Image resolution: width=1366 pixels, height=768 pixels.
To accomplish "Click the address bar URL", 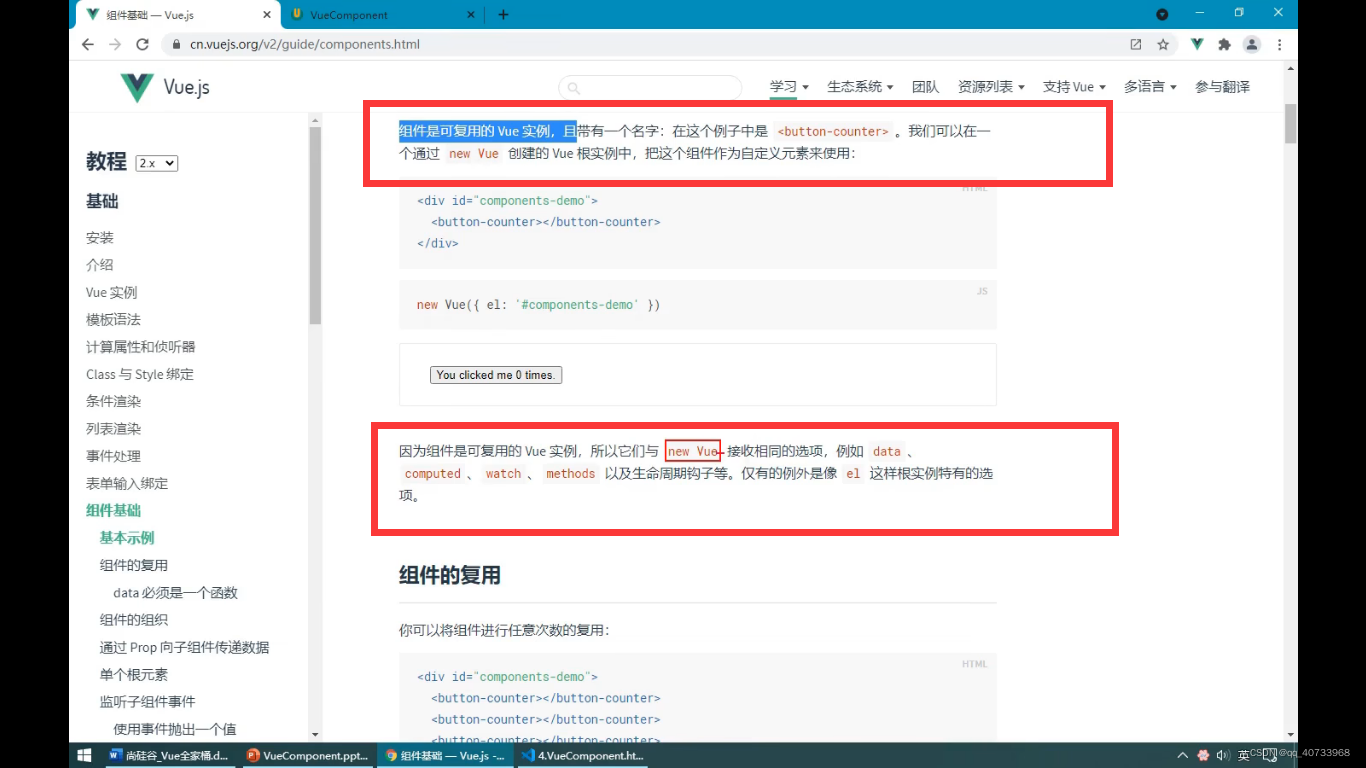I will point(305,44).
